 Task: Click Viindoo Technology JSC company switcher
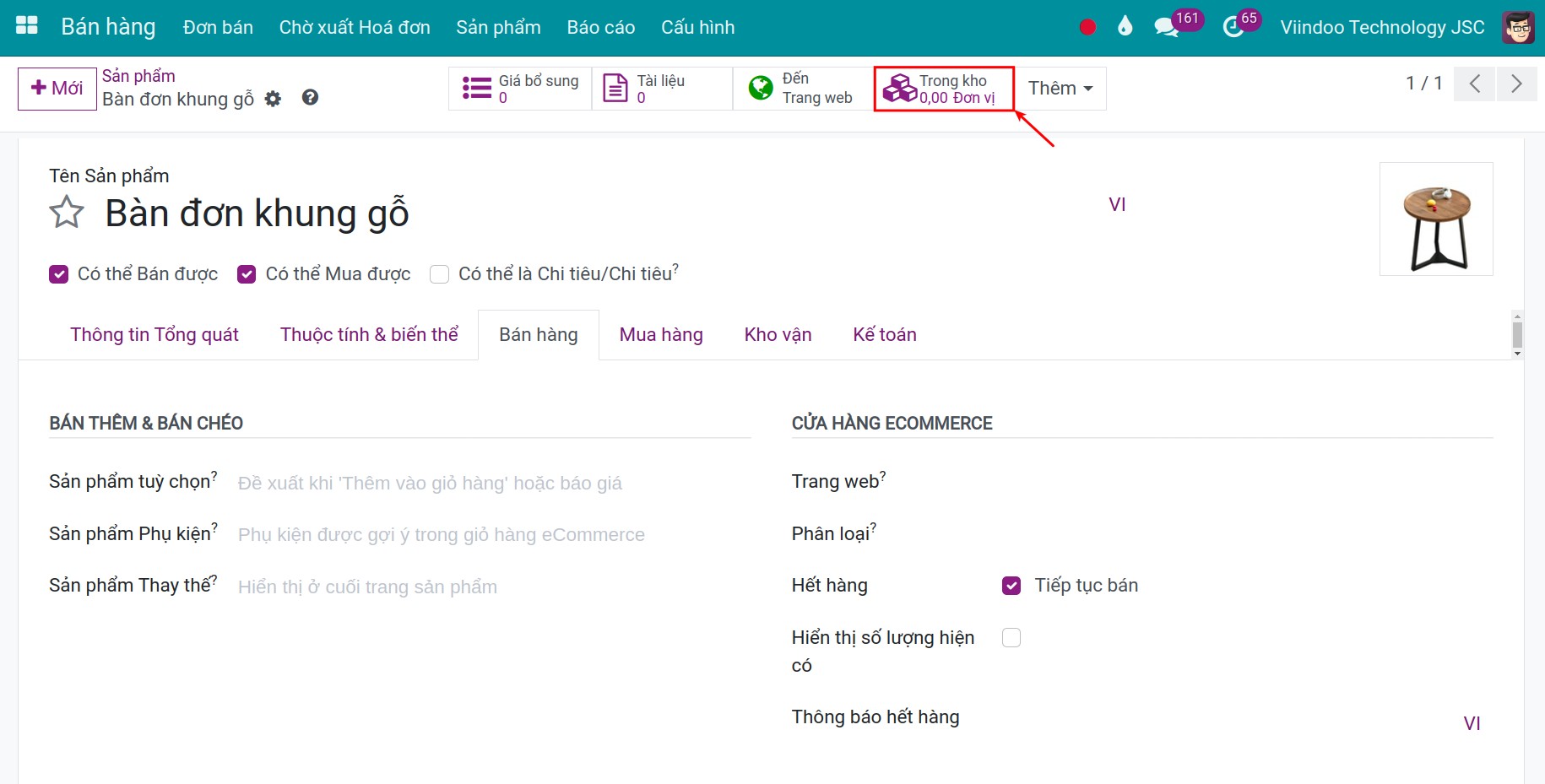coord(1382,27)
